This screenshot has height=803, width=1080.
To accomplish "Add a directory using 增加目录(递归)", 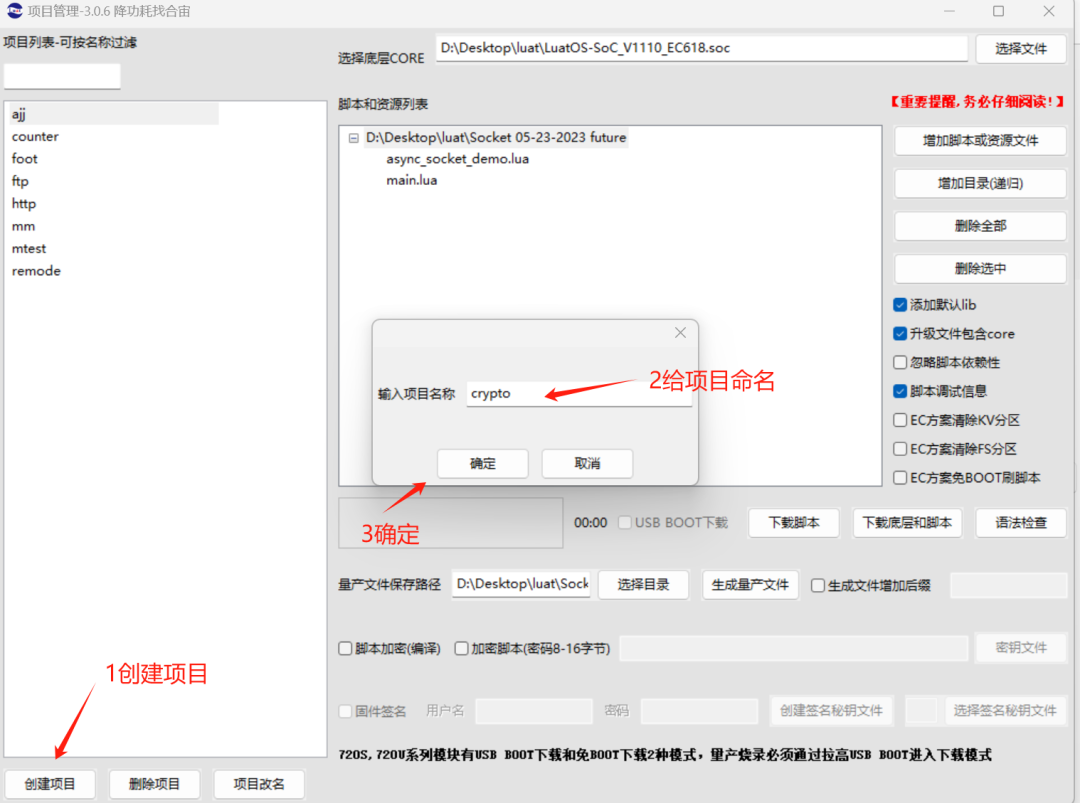I will pyautogui.click(x=979, y=183).
